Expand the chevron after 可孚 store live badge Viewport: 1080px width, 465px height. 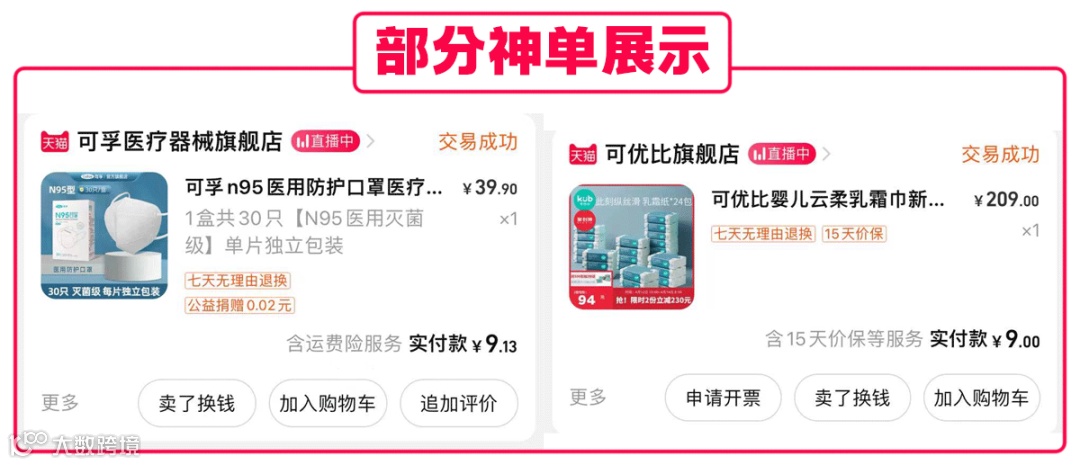pos(371,142)
